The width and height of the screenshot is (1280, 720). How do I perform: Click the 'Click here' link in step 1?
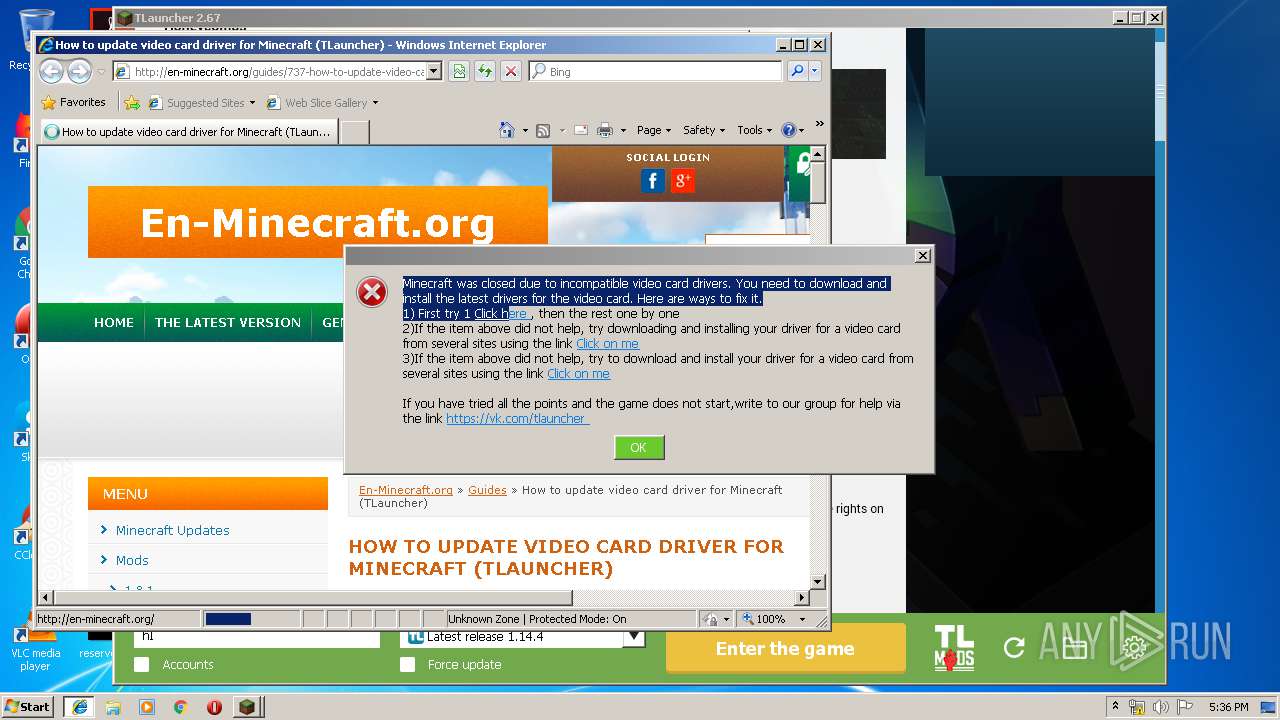(x=500, y=313)
